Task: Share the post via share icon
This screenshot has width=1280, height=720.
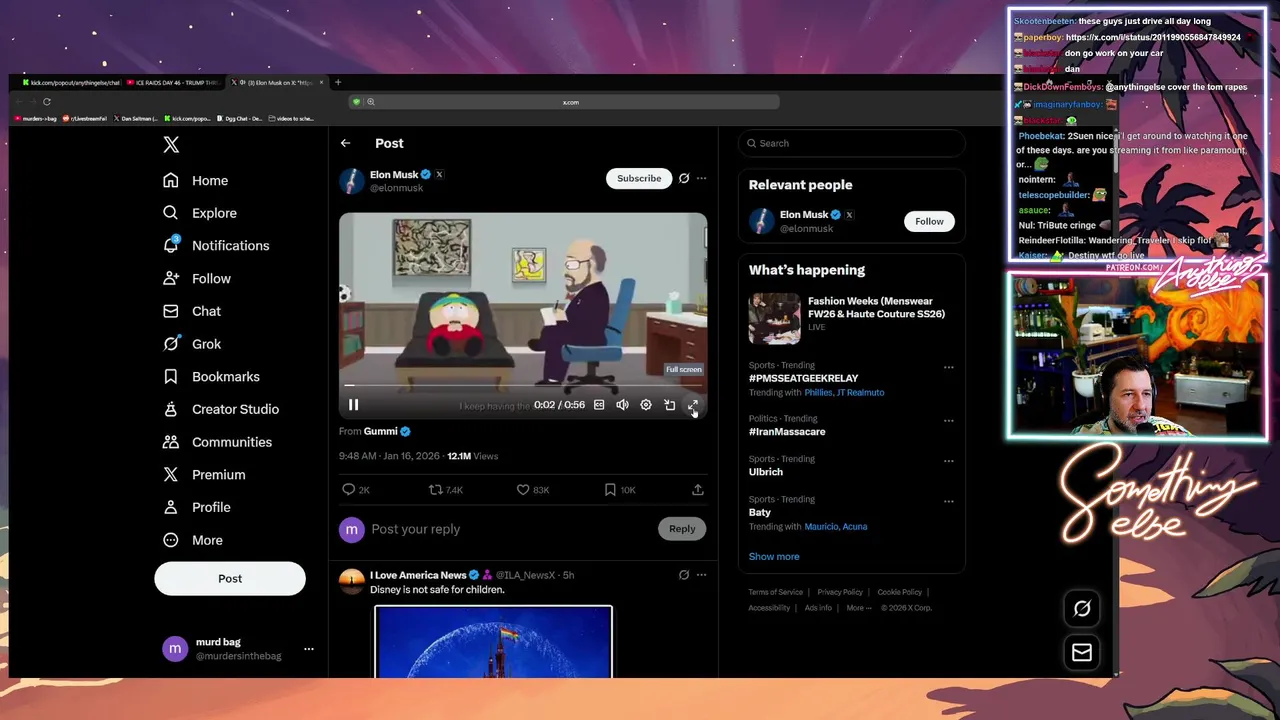Action: point(698,490)
